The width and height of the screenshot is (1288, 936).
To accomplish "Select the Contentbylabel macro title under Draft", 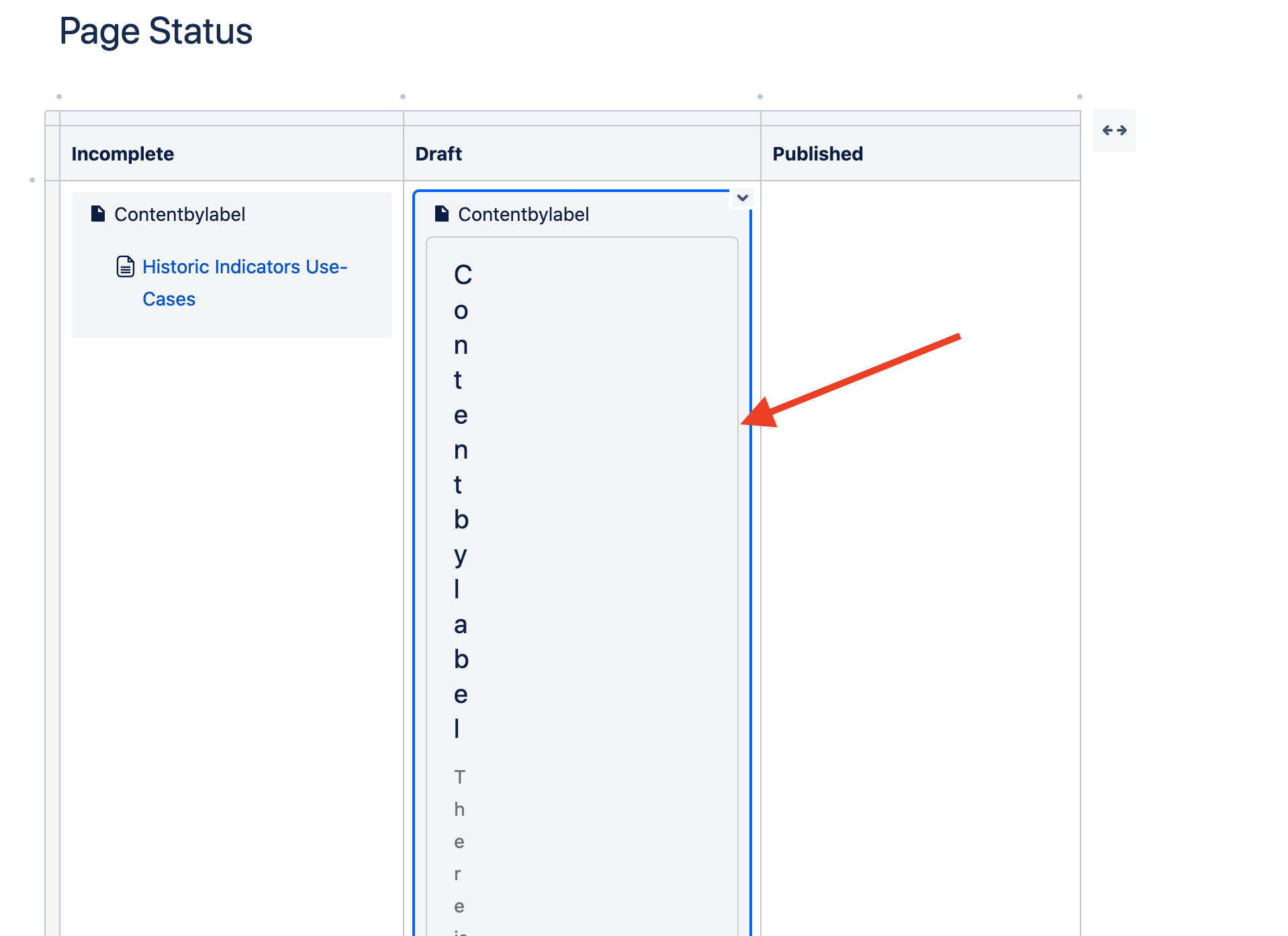I will (523, 214).
